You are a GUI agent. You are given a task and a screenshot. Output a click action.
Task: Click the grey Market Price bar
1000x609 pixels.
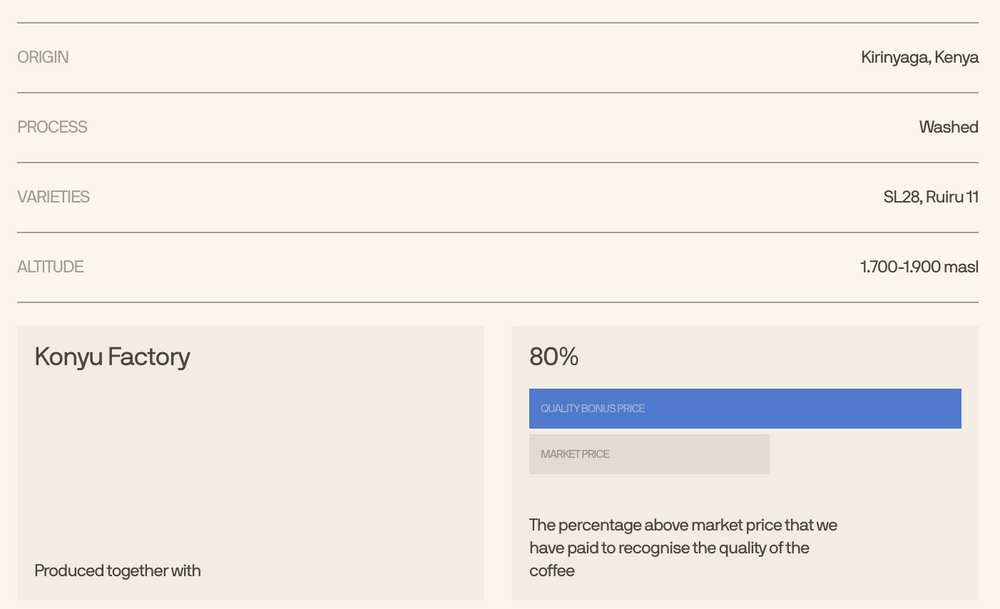point(649,455)
